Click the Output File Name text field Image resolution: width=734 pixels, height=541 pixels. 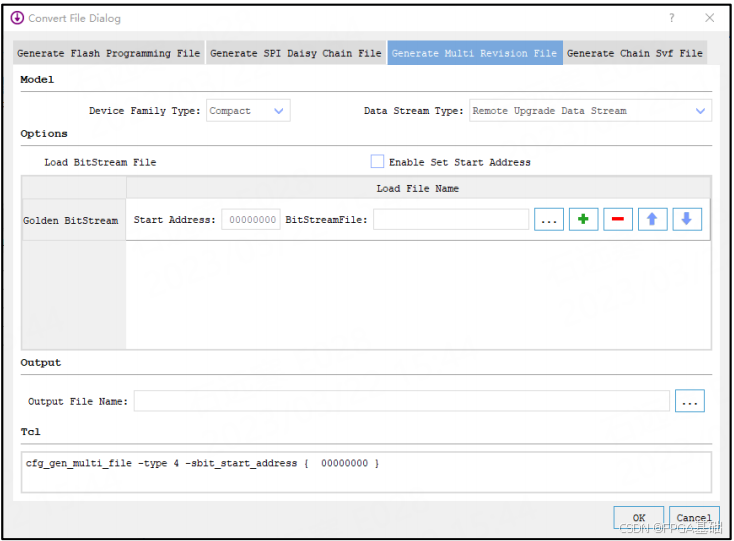coord(402,401)
